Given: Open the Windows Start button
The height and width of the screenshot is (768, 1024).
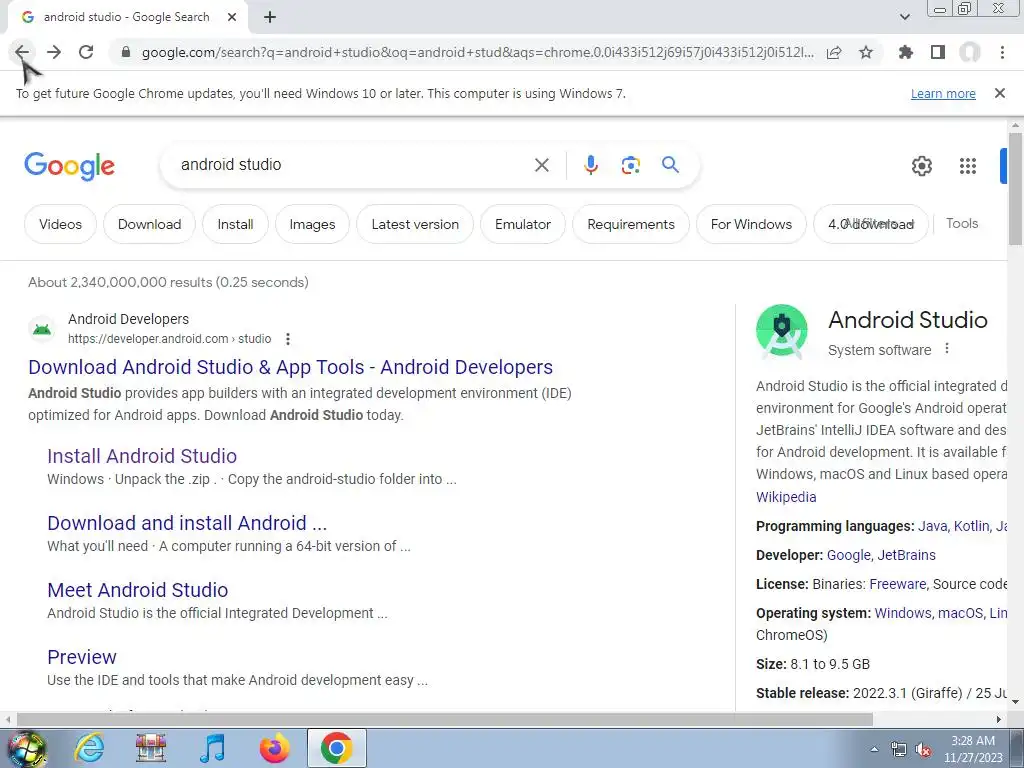Looking at the screenshot, I should tap(26, 749).
